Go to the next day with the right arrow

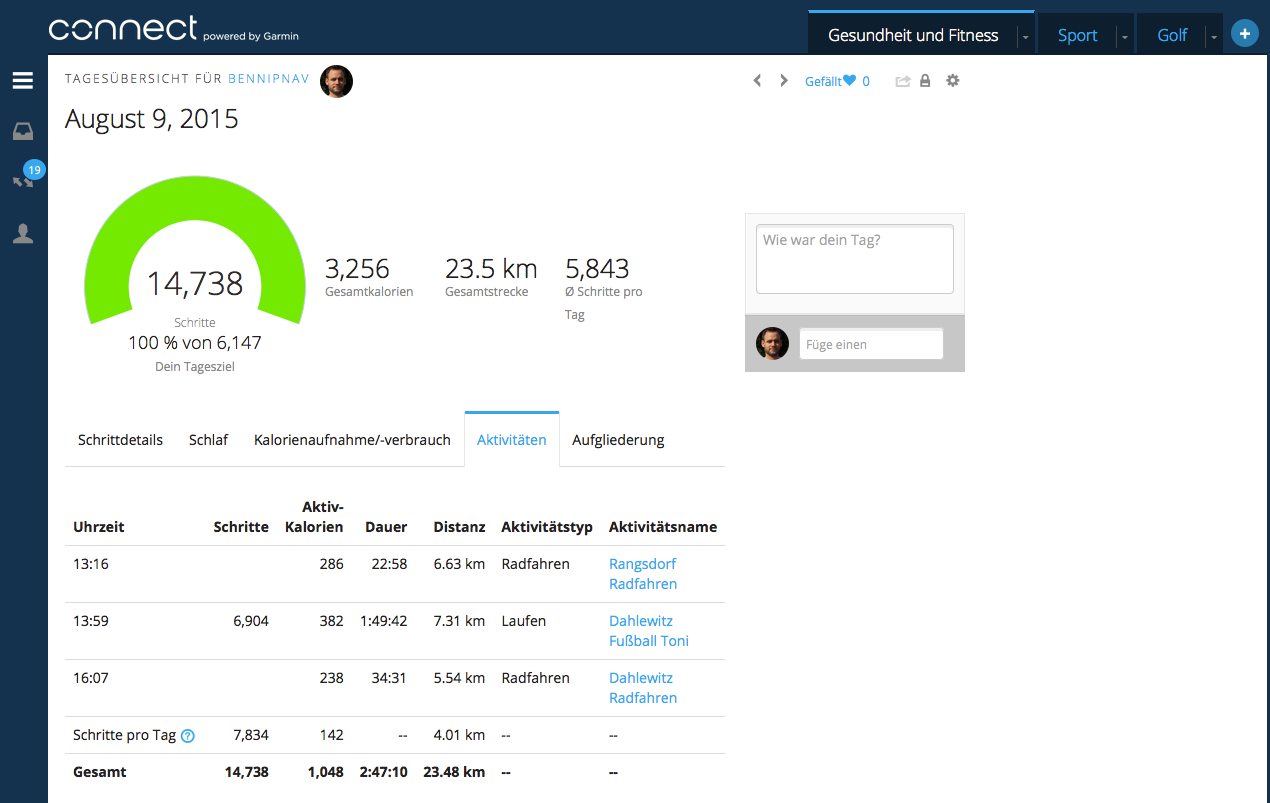coord(784,81)
